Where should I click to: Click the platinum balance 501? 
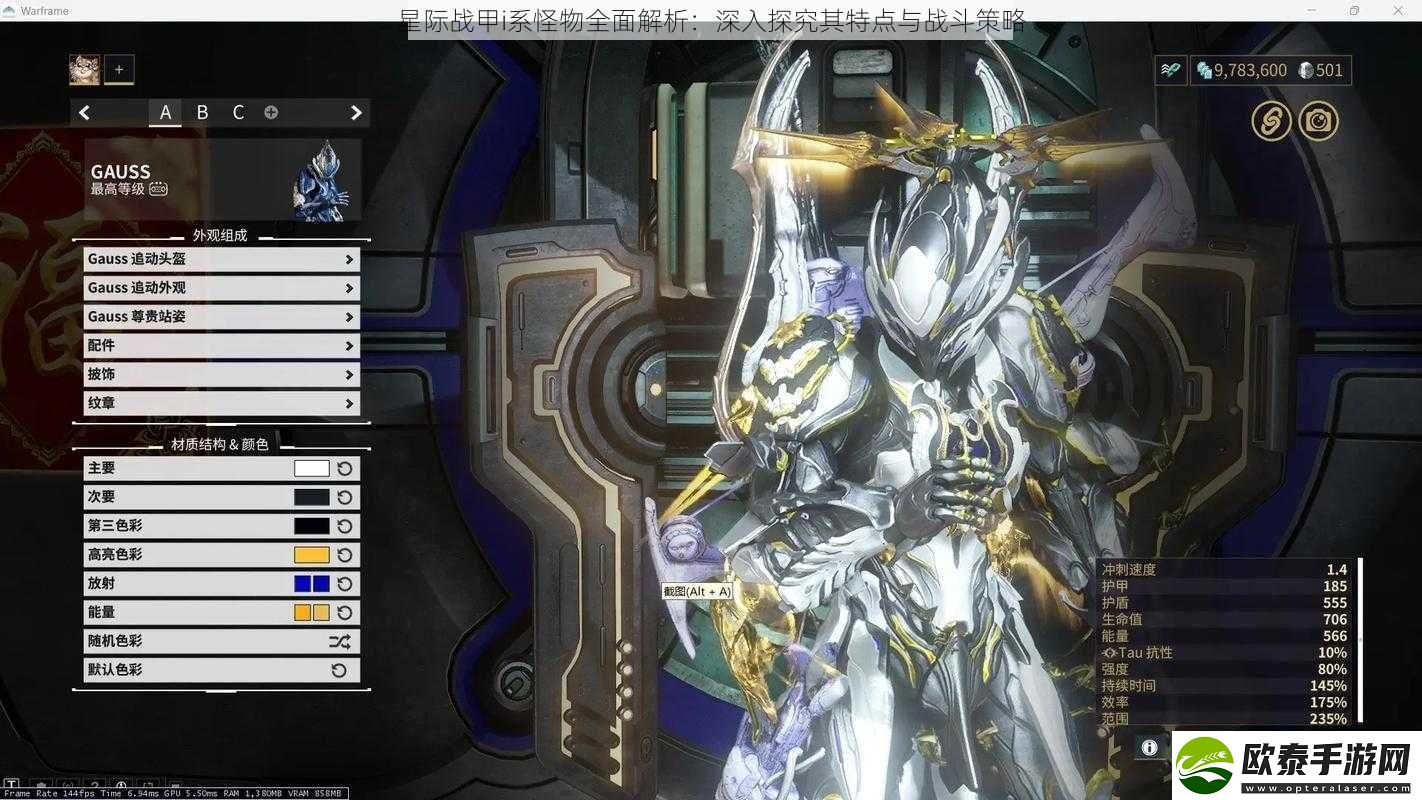(x=1320, y=70)
